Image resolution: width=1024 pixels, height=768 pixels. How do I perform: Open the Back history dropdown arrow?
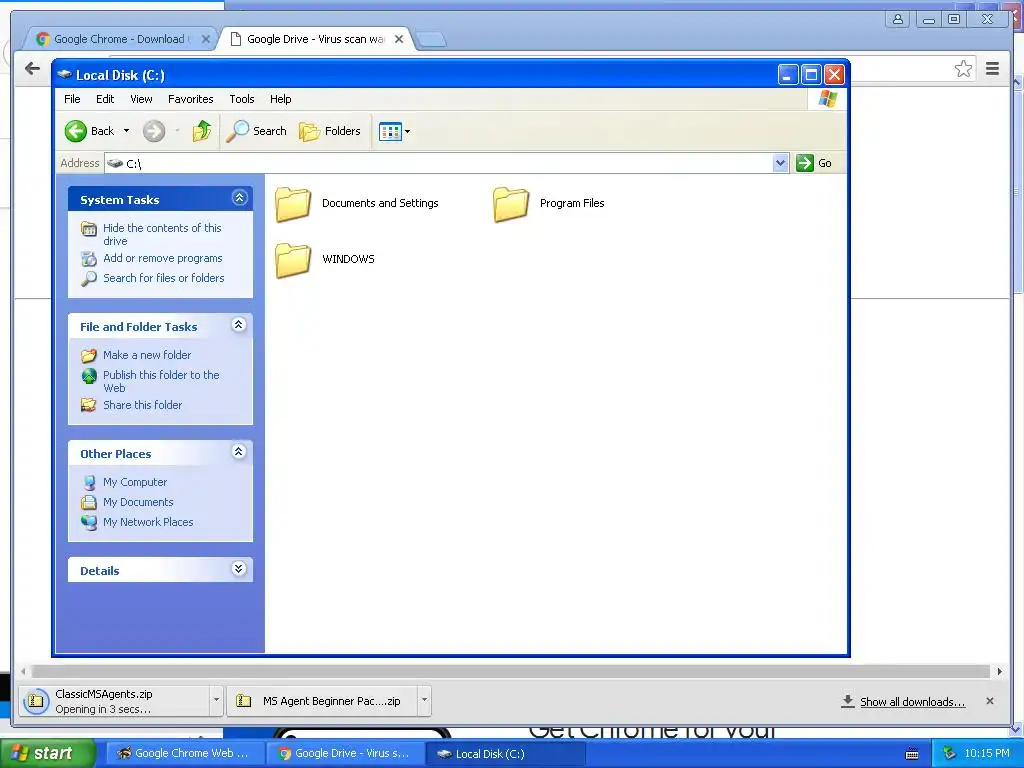tap(127, 131)
